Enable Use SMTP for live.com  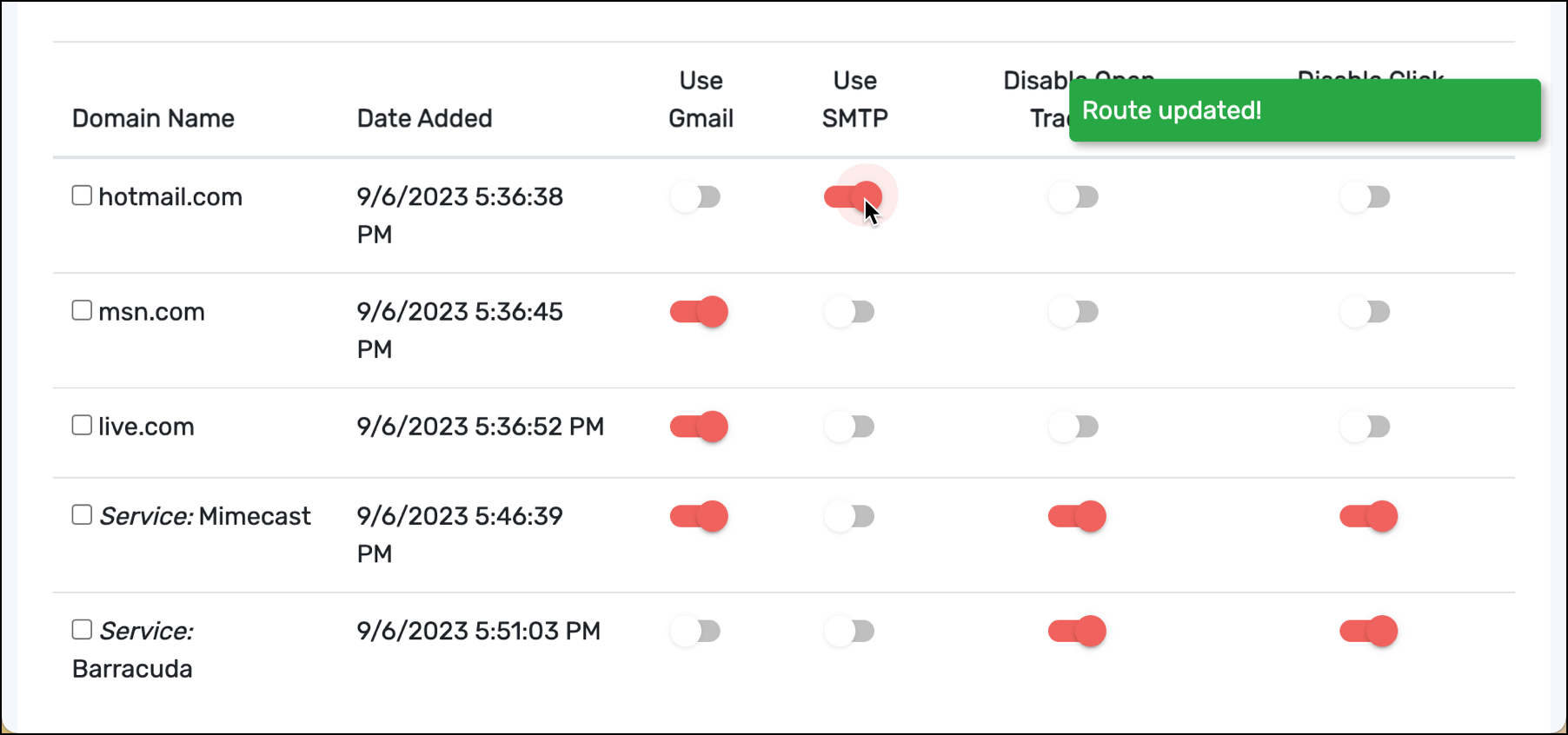point(850,427)
